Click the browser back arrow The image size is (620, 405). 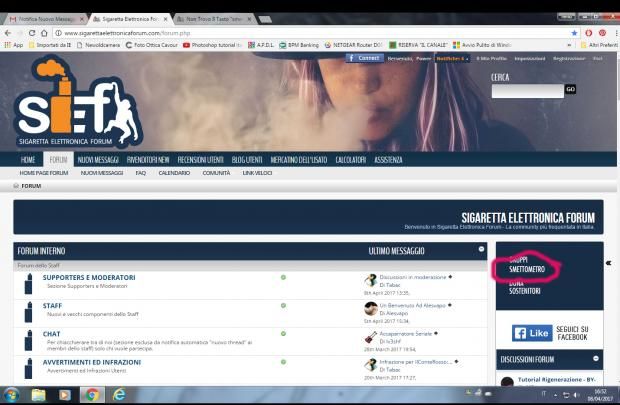point(8,33)
